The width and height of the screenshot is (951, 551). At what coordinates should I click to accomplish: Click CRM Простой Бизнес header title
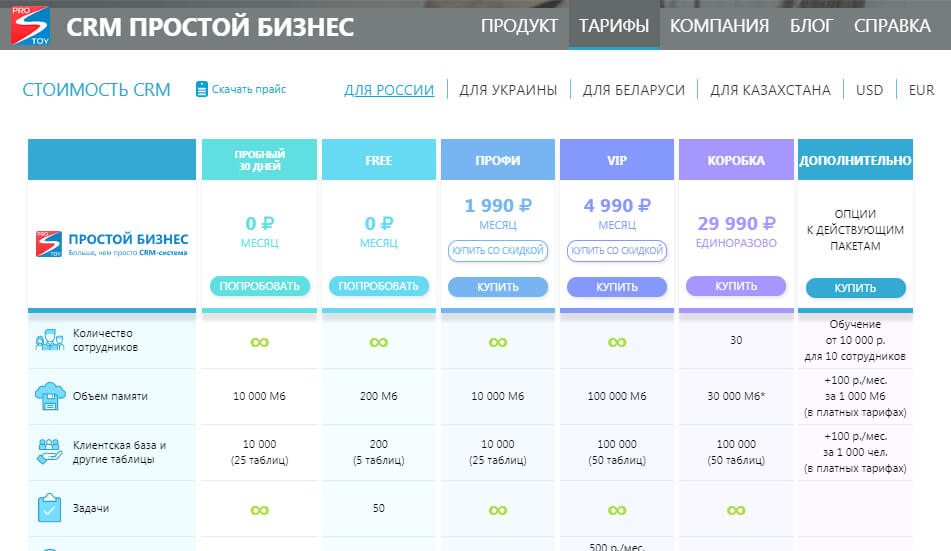[210, 27]
